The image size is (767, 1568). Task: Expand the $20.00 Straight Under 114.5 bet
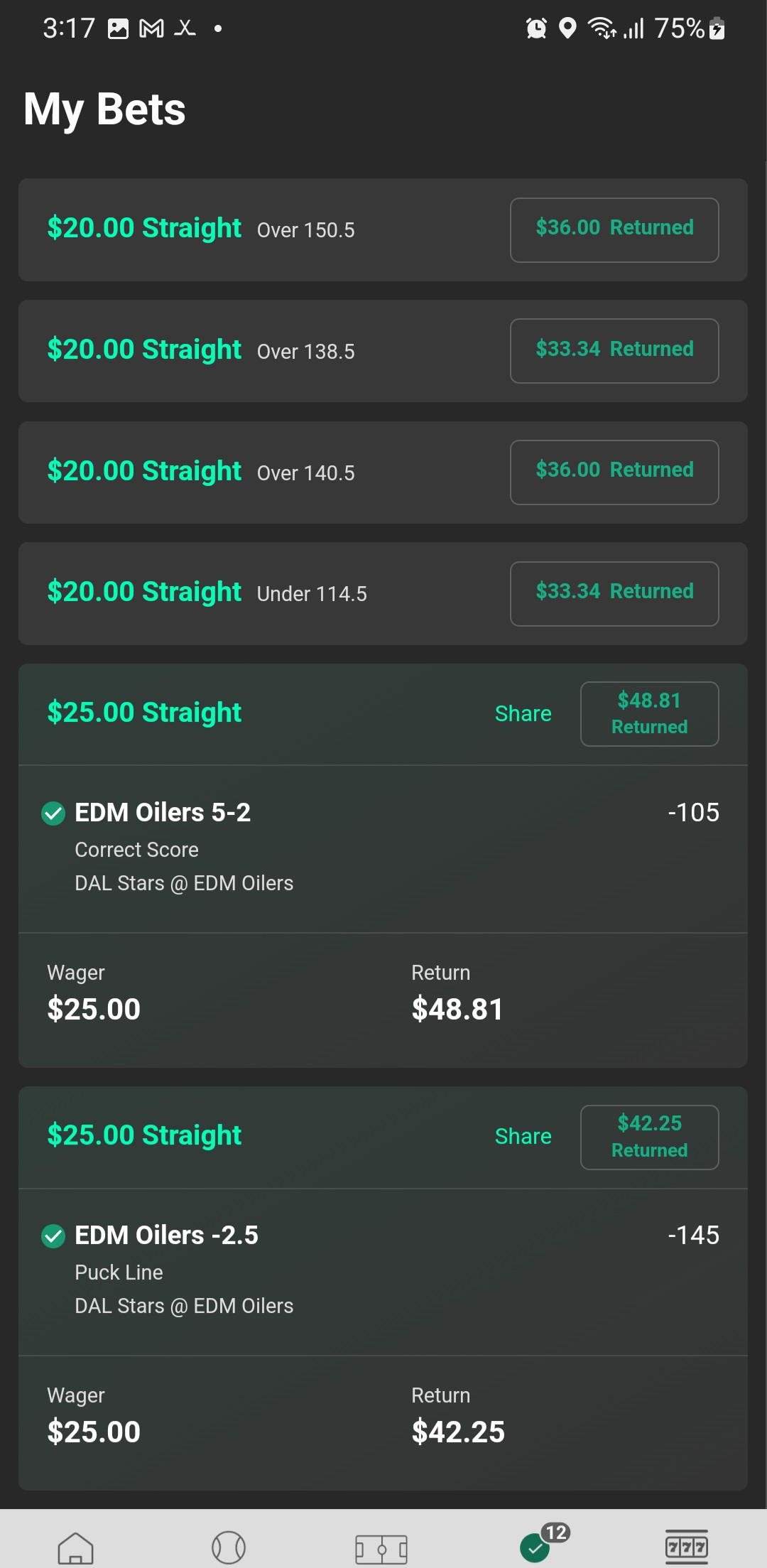[270, 593]
